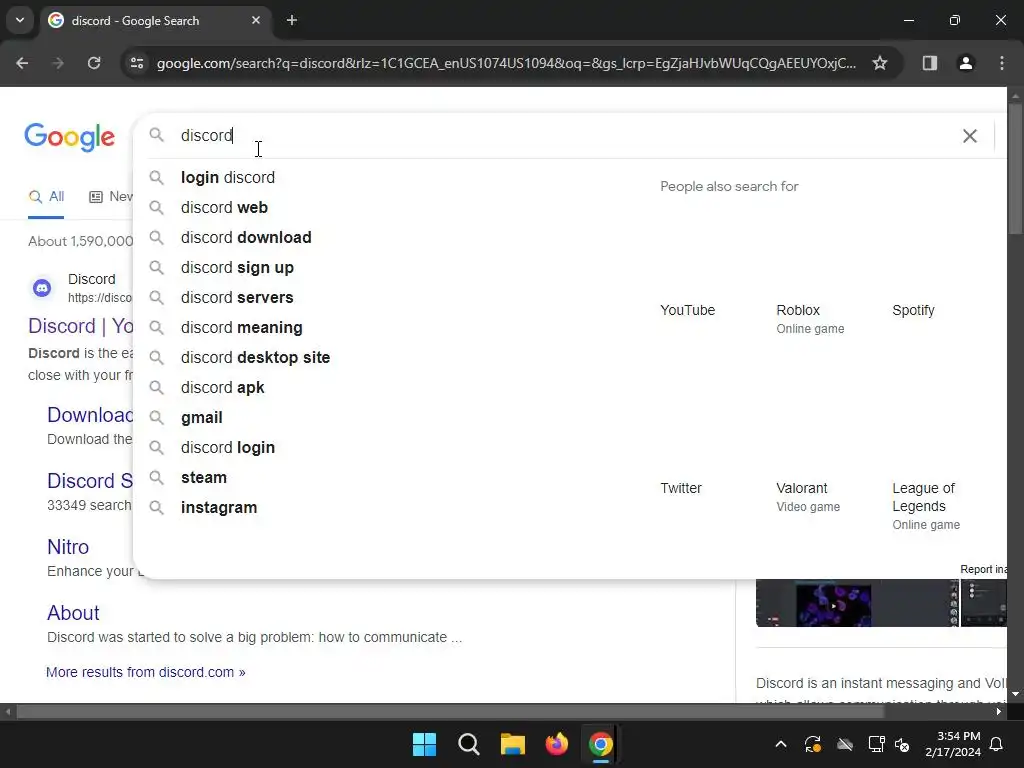Click the Google logo

[69, 137]
